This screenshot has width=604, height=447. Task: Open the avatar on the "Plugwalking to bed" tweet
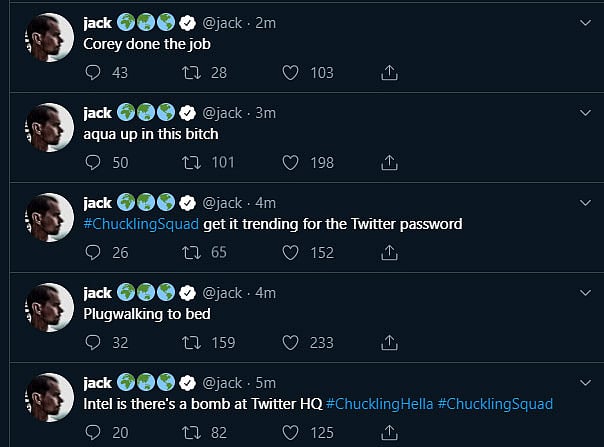tap(49, 309)
